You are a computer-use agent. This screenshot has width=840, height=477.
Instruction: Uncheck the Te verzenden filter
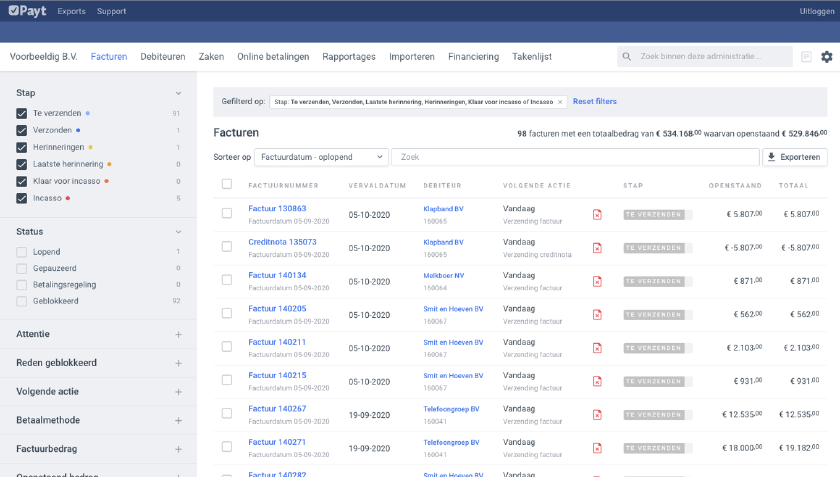pyautogui.click(x=21, y=113)
